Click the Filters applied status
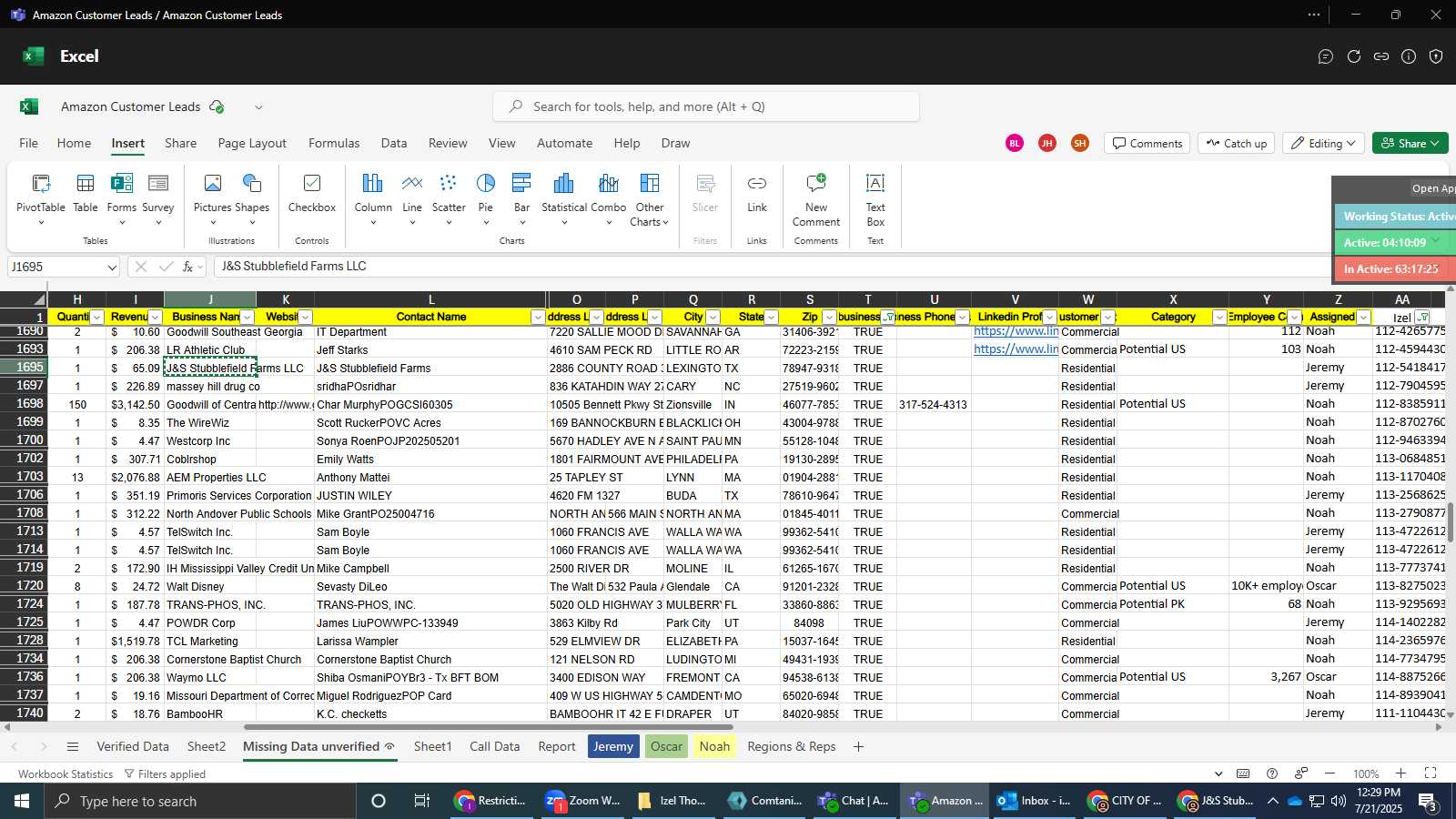 (165, 774)
